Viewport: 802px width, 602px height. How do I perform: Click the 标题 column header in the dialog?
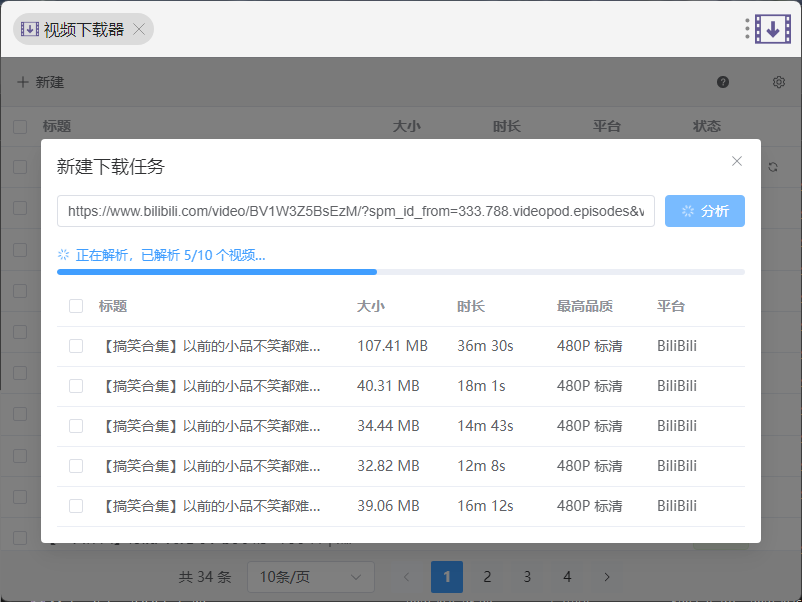tap(113, 306)
